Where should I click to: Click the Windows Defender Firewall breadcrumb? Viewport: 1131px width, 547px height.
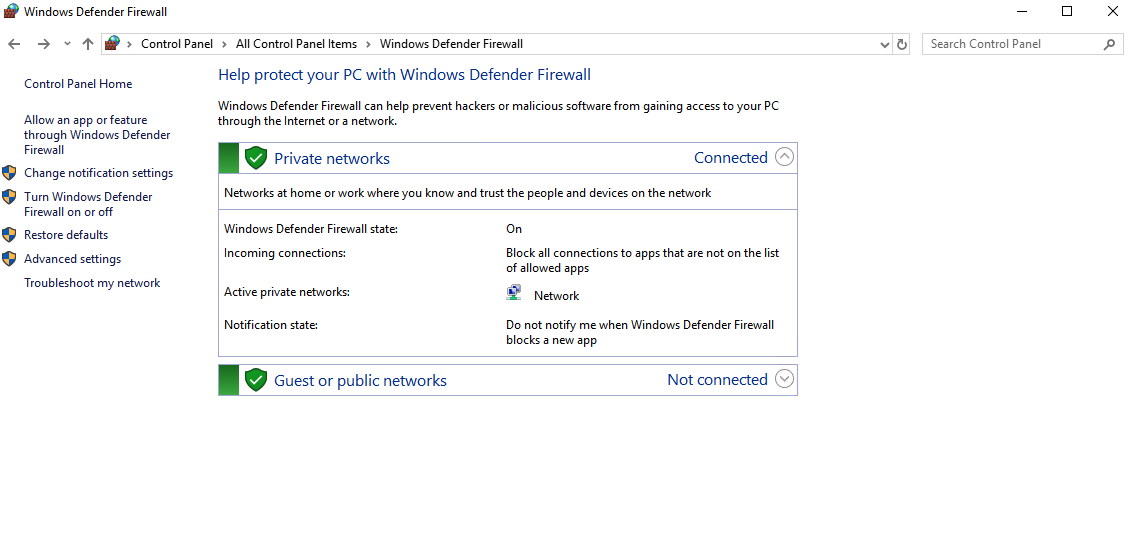[x=452, y=44]
